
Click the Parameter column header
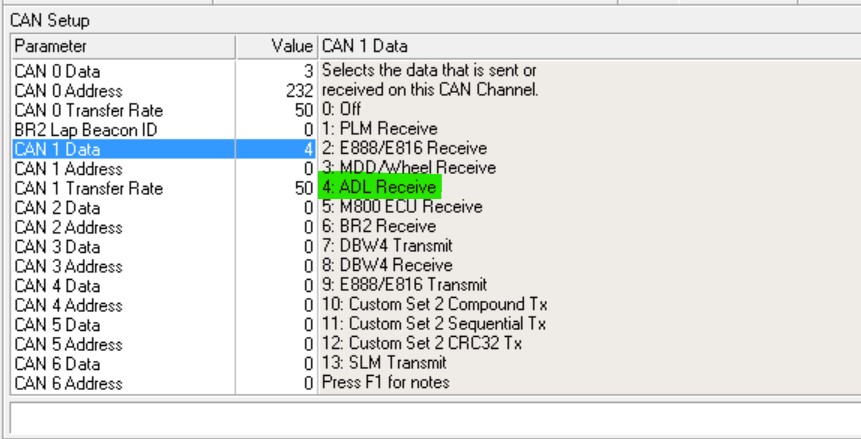click(124, 46)
